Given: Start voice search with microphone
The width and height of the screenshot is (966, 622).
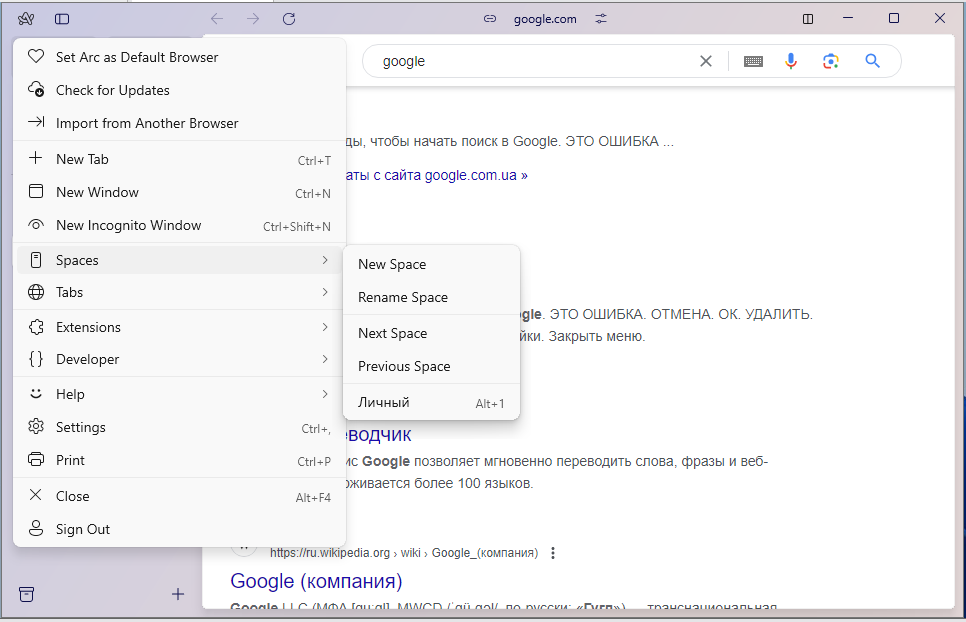Looking at the screenshot, I should coord(791,61).
